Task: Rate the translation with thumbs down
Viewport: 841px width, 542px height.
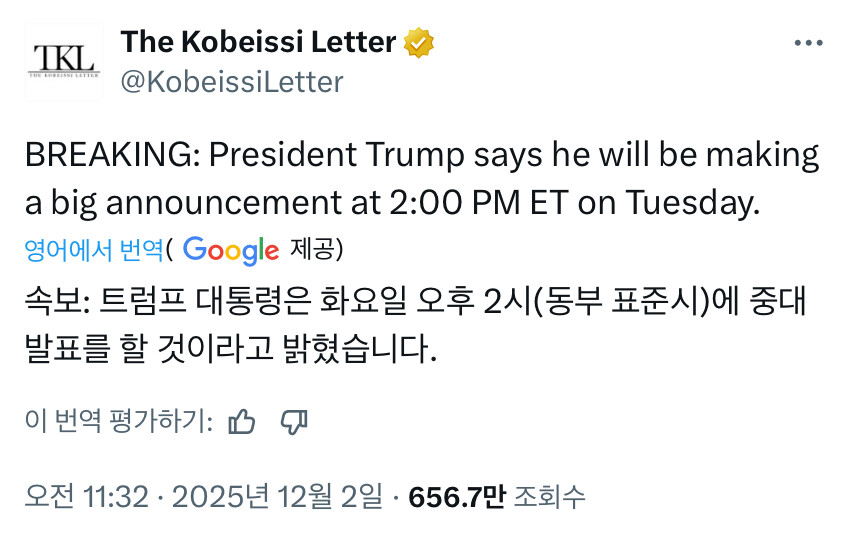Action: (x=293, y=423)
